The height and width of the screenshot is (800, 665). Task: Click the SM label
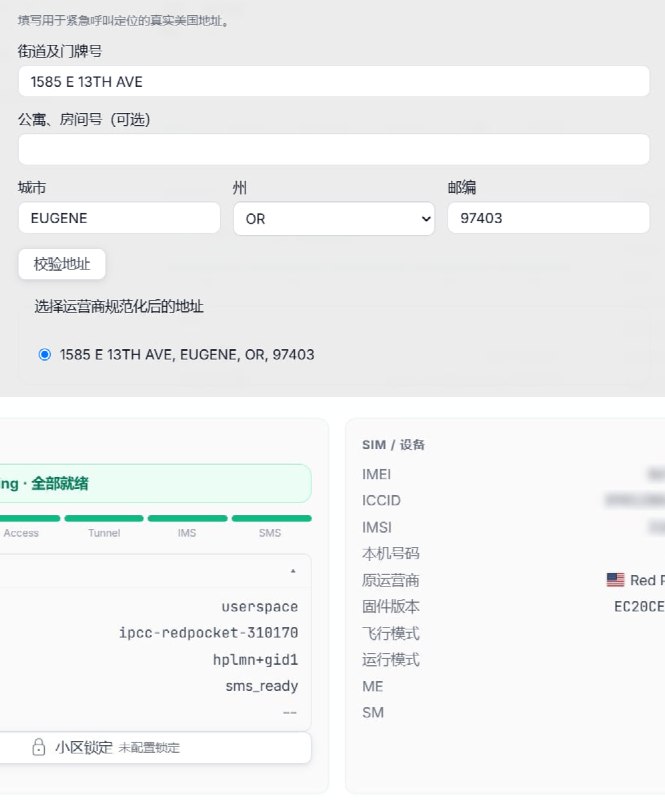373,713
